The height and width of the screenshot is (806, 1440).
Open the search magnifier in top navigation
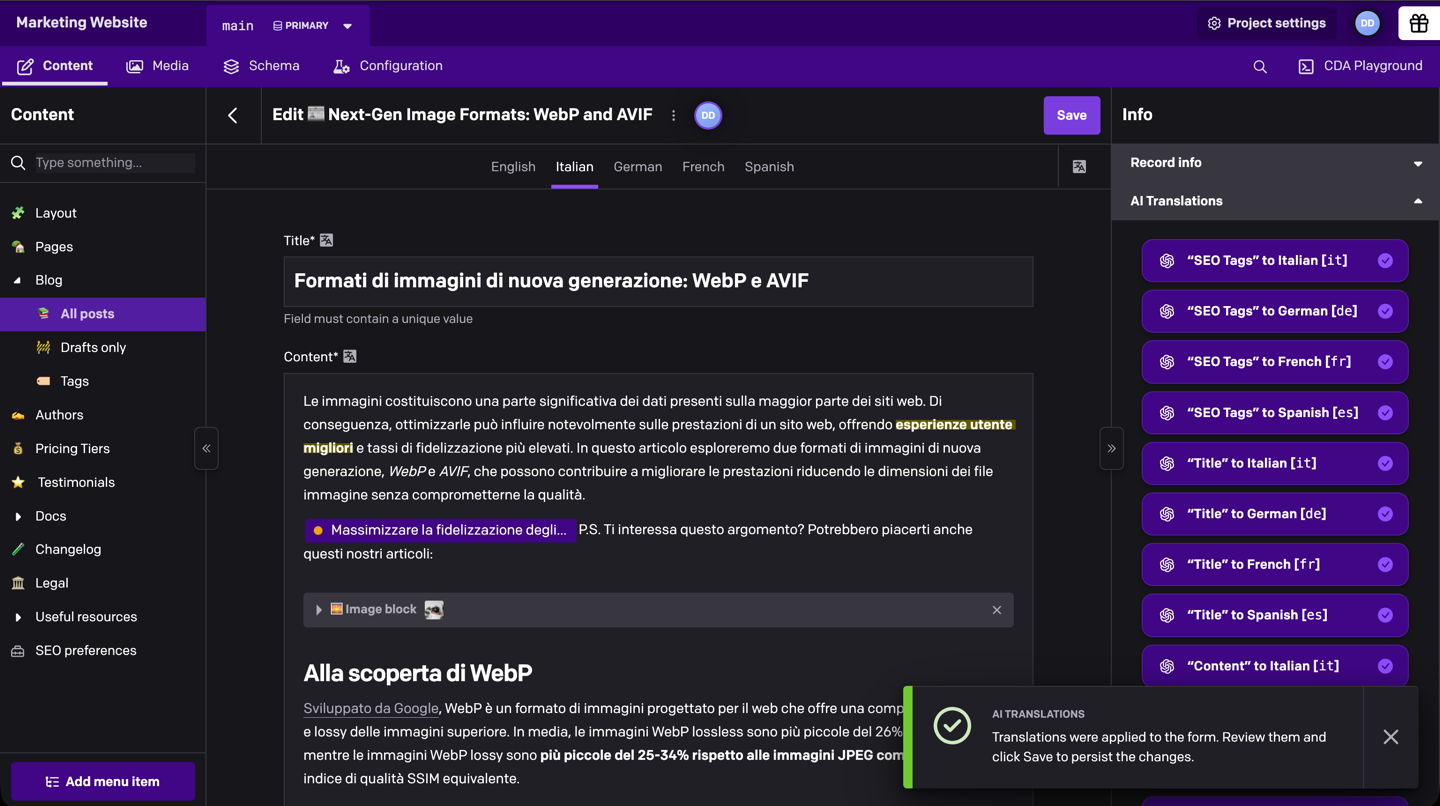pyautogui.click(x=1260, y=67)
